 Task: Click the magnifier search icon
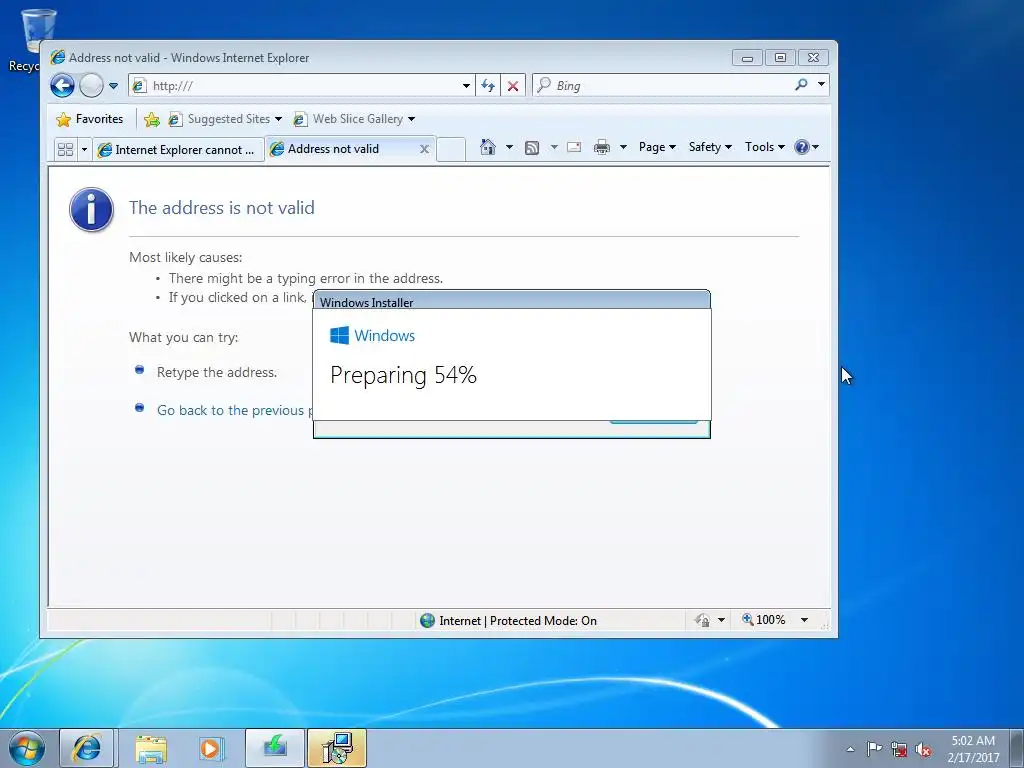[x=801, y=84]
